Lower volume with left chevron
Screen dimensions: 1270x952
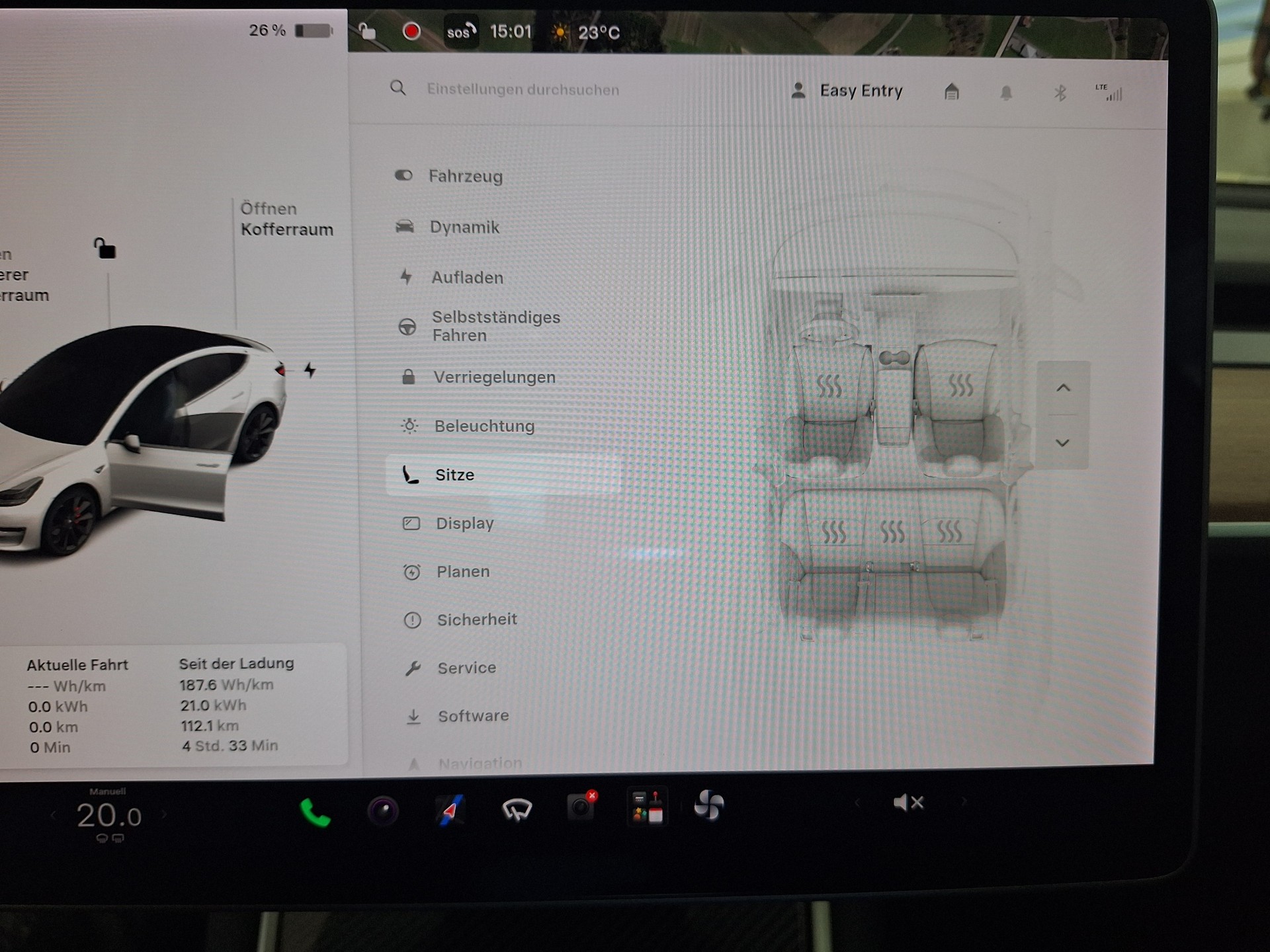click(857, 803)
